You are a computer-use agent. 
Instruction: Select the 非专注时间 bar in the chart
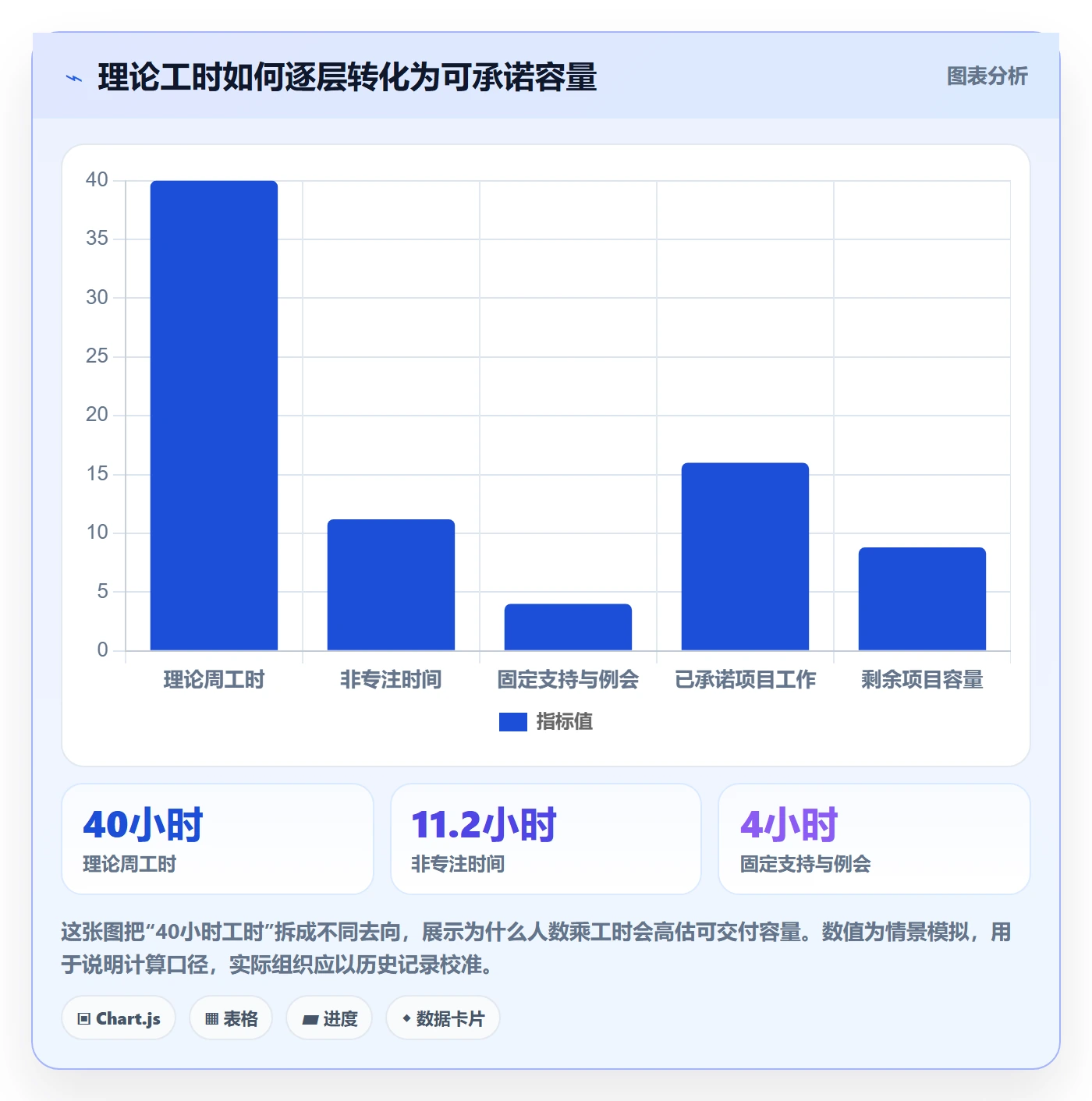point(391,585)
